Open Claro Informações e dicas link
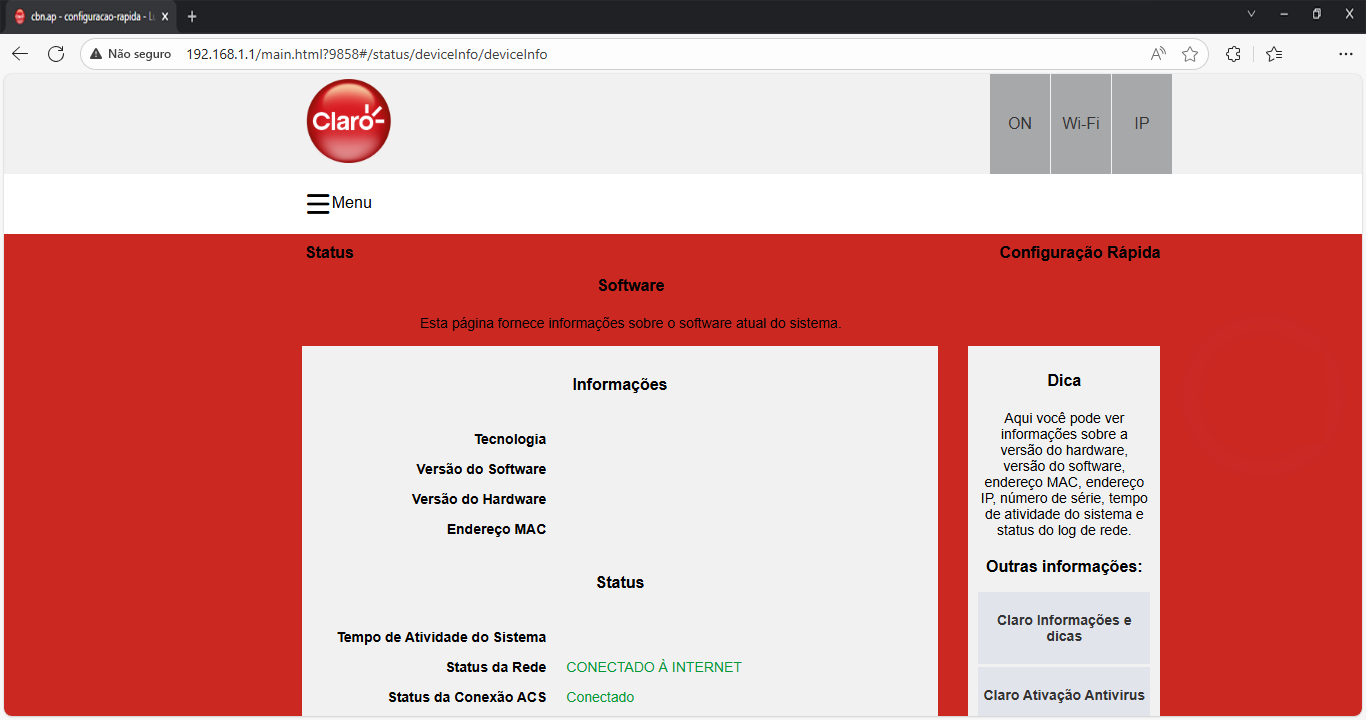 [x=1064, y=628]
